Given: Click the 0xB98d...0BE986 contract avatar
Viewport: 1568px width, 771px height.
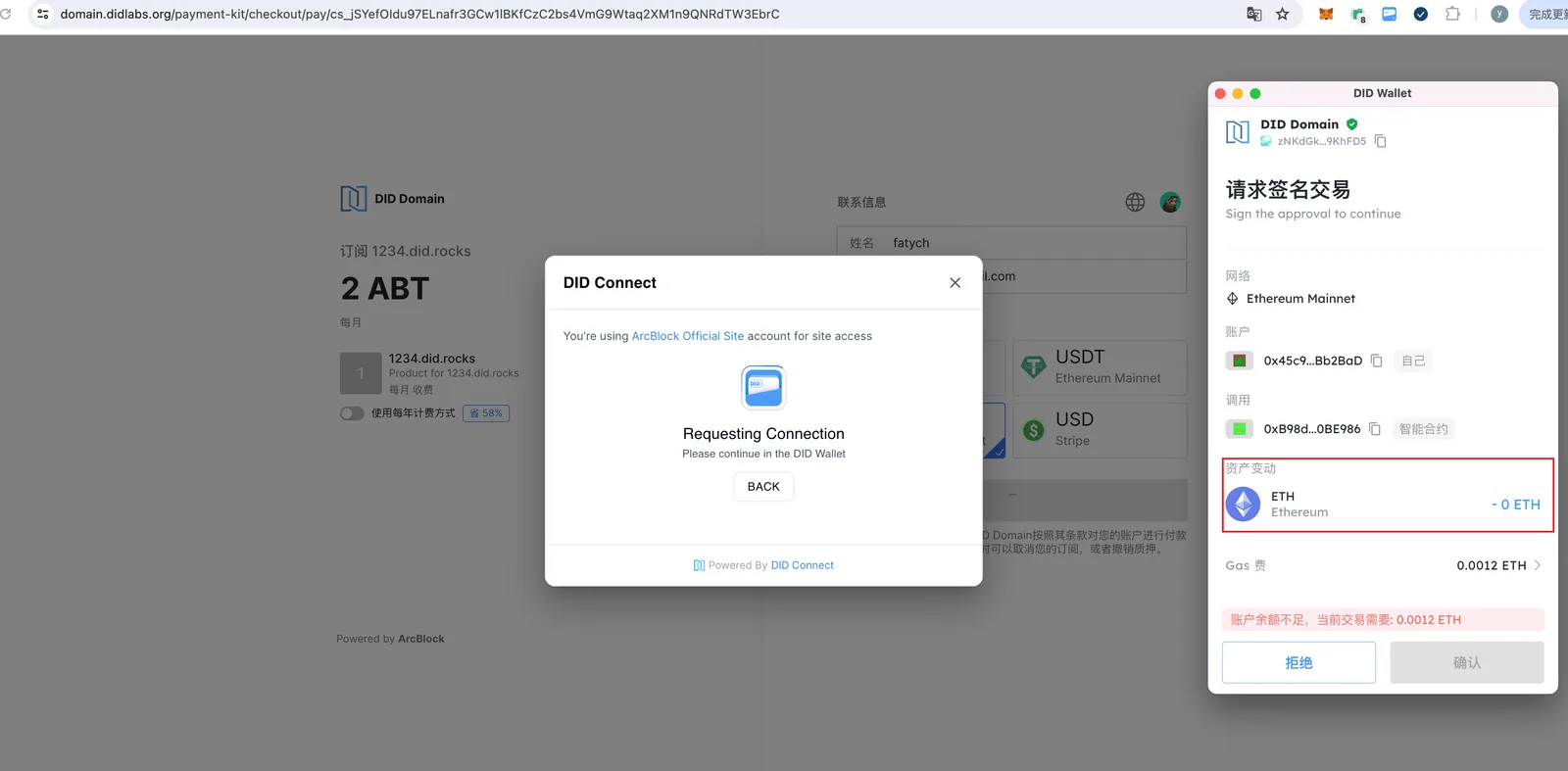Looking at the screenshot, I should pyautogui.click(x=1240, y=429).
